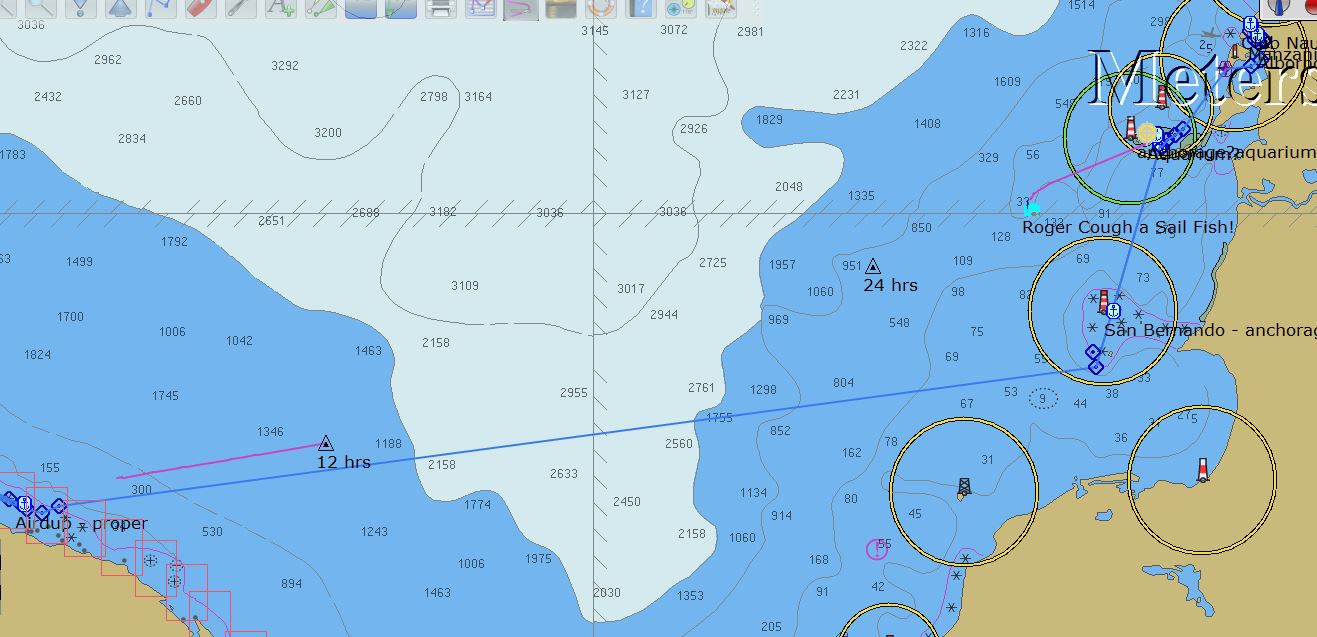The image size is (1317, 637).
Task: Click depth sounding 2955
Action: [574, 393]
